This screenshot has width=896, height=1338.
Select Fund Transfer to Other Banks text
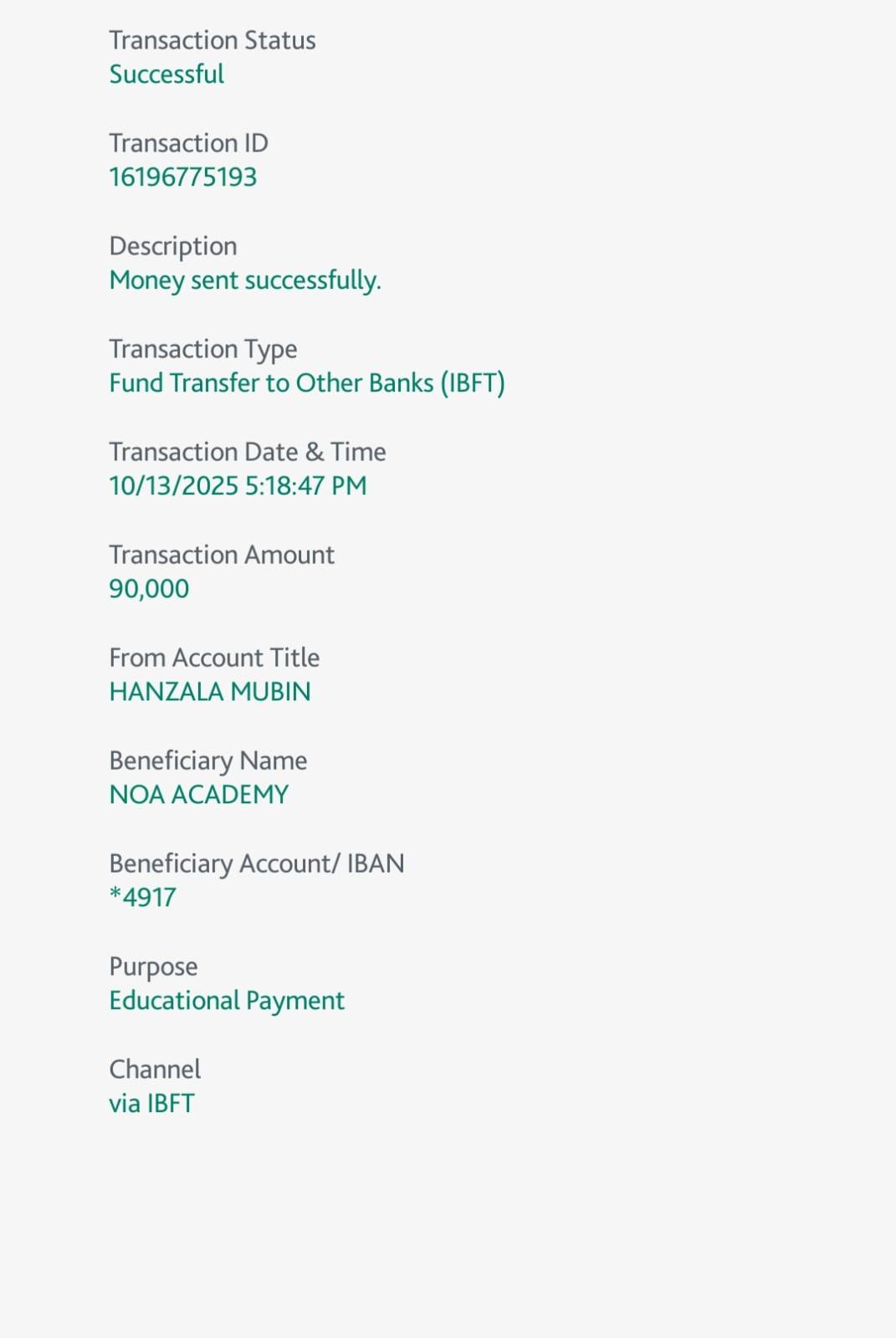(x=306, y=383)
